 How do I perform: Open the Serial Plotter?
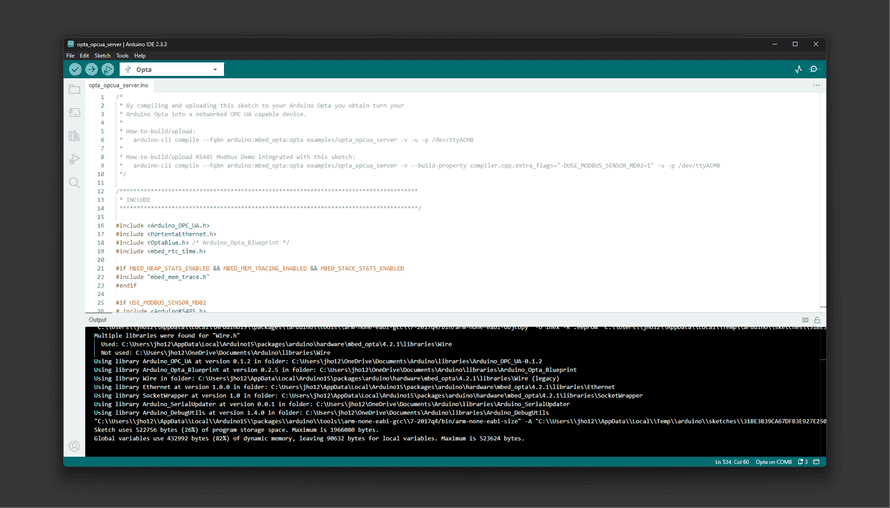click(x=798, y=70)
